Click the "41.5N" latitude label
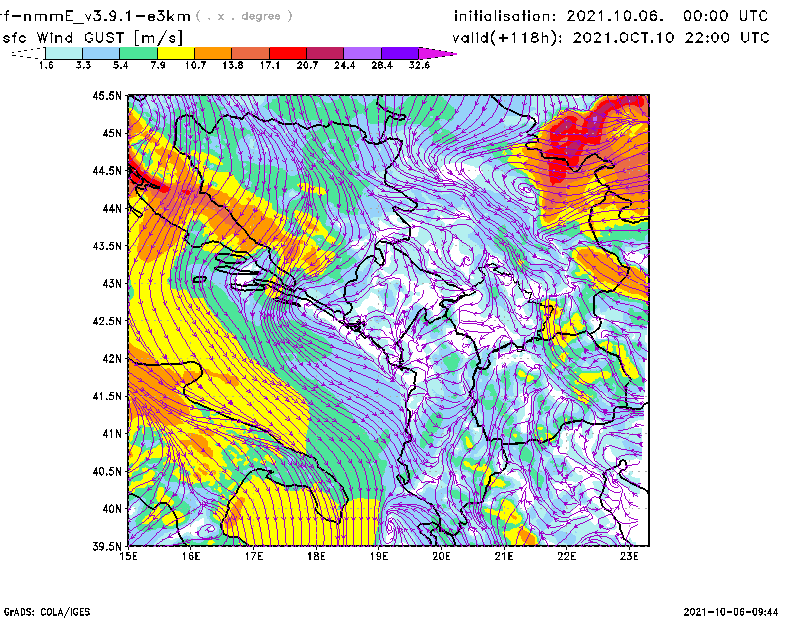Viewport: 800px width, 618px height. (x=107, y=396)
